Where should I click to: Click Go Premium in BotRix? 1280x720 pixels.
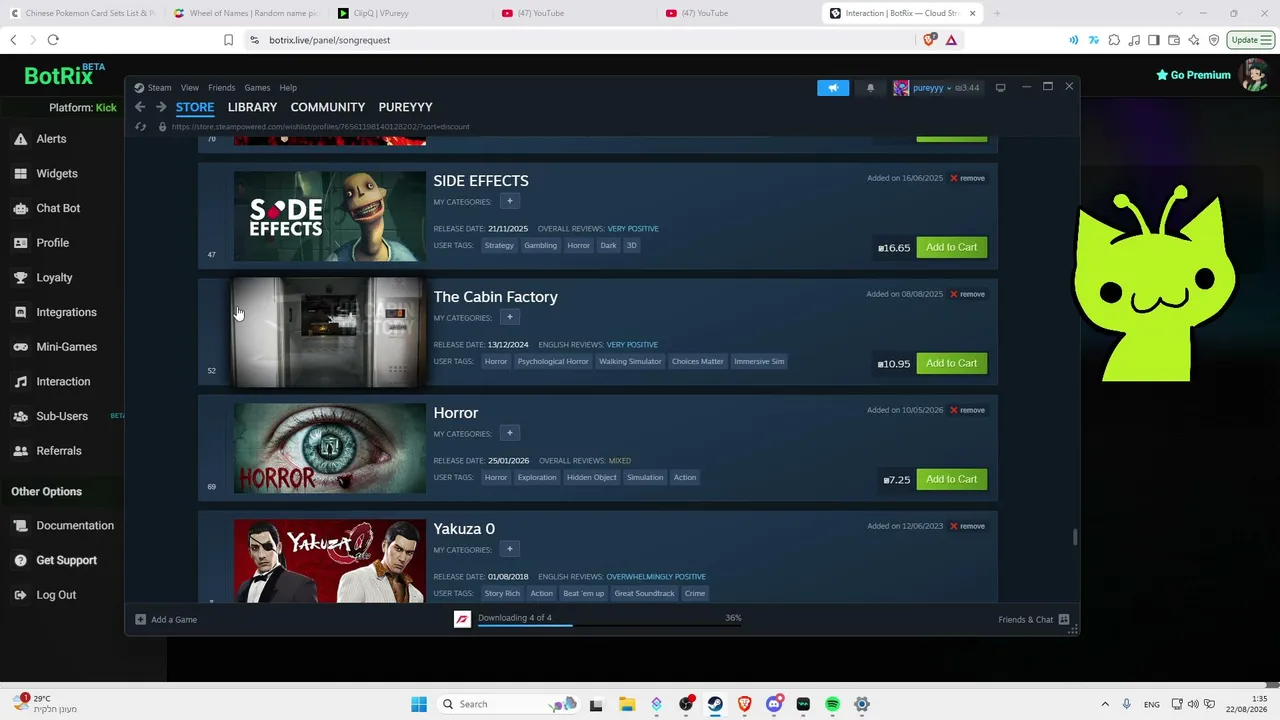pyautogui.click(x=1193, y=75)
